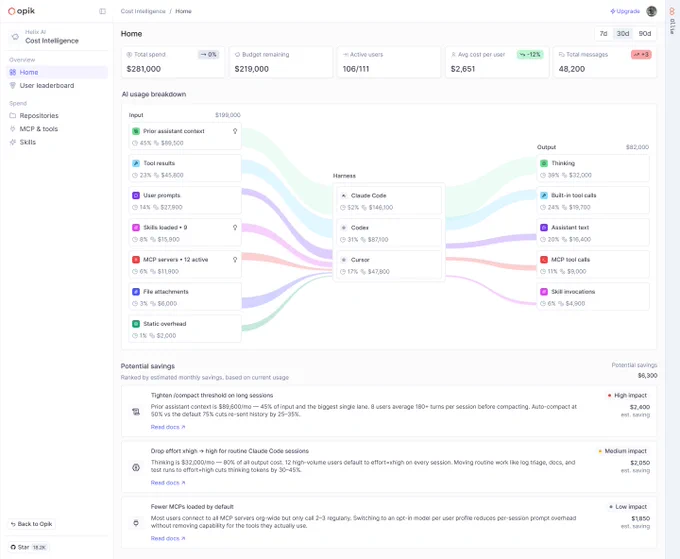Open the user avatar menu
Image resolution: width=680 pixels, height=559 pixels.
point(651,11)
